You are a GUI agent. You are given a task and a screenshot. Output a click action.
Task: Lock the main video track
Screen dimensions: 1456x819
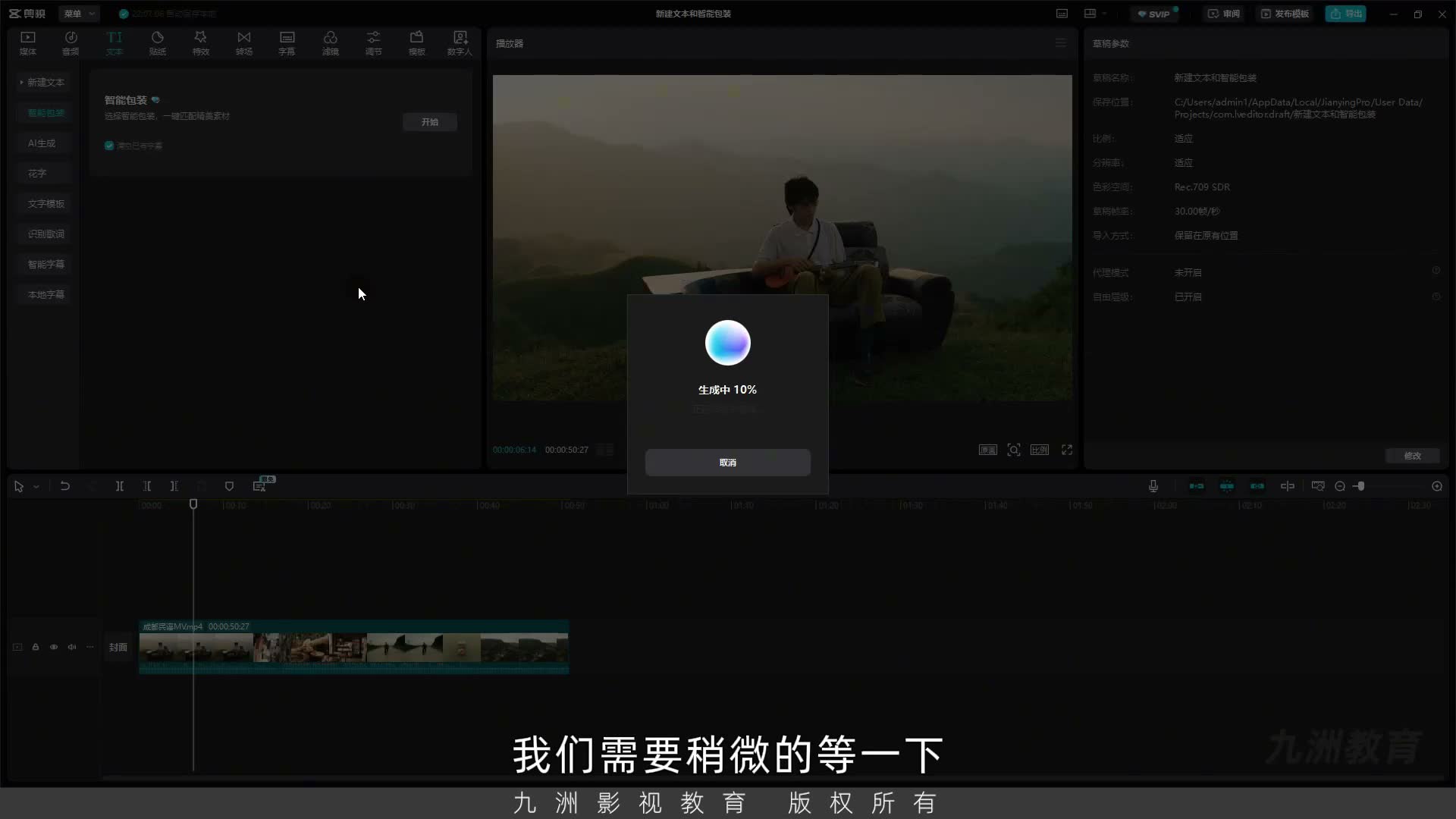coord(36,647)
